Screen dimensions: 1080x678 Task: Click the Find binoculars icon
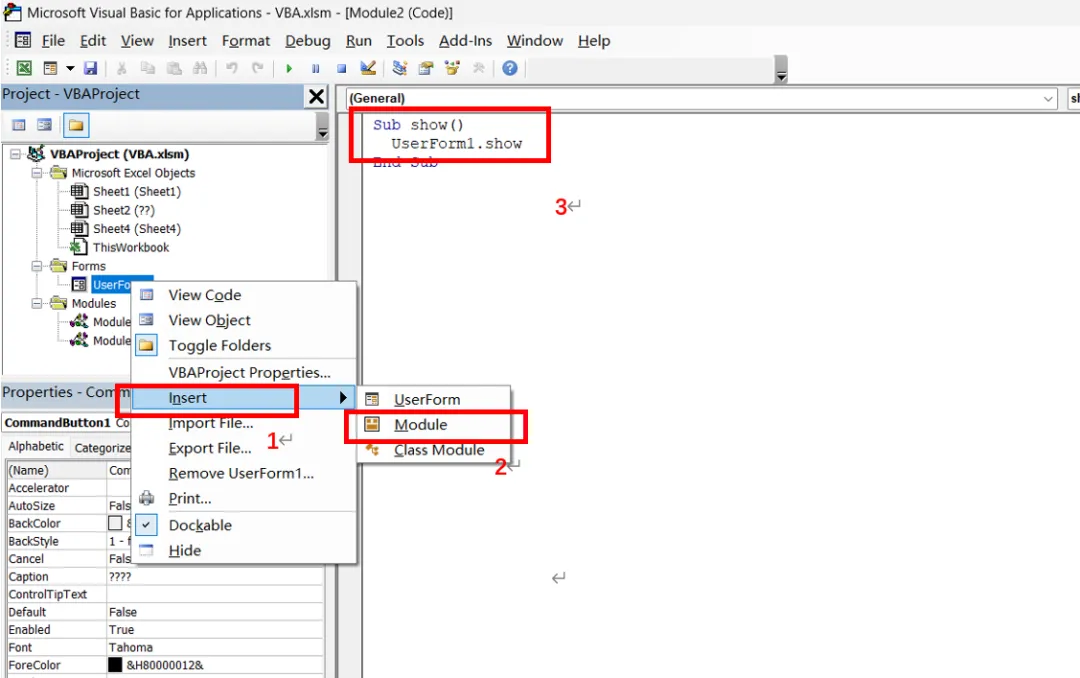click(x=200, y=68)
